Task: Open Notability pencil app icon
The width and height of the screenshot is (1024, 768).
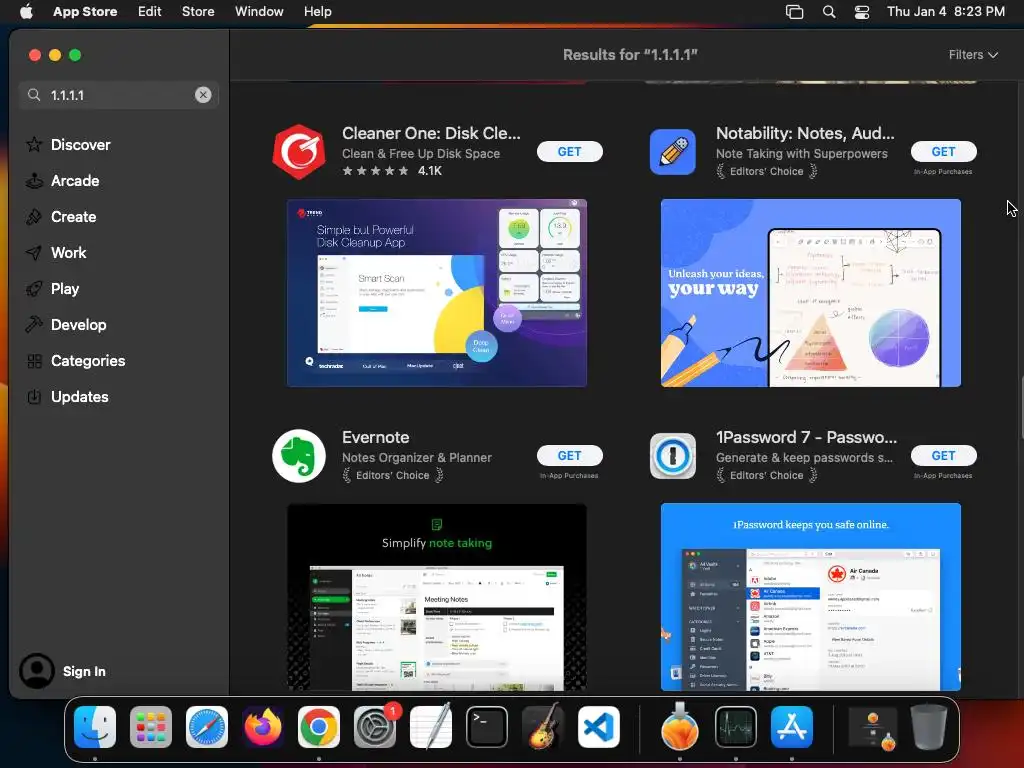Action: (673, 152)
